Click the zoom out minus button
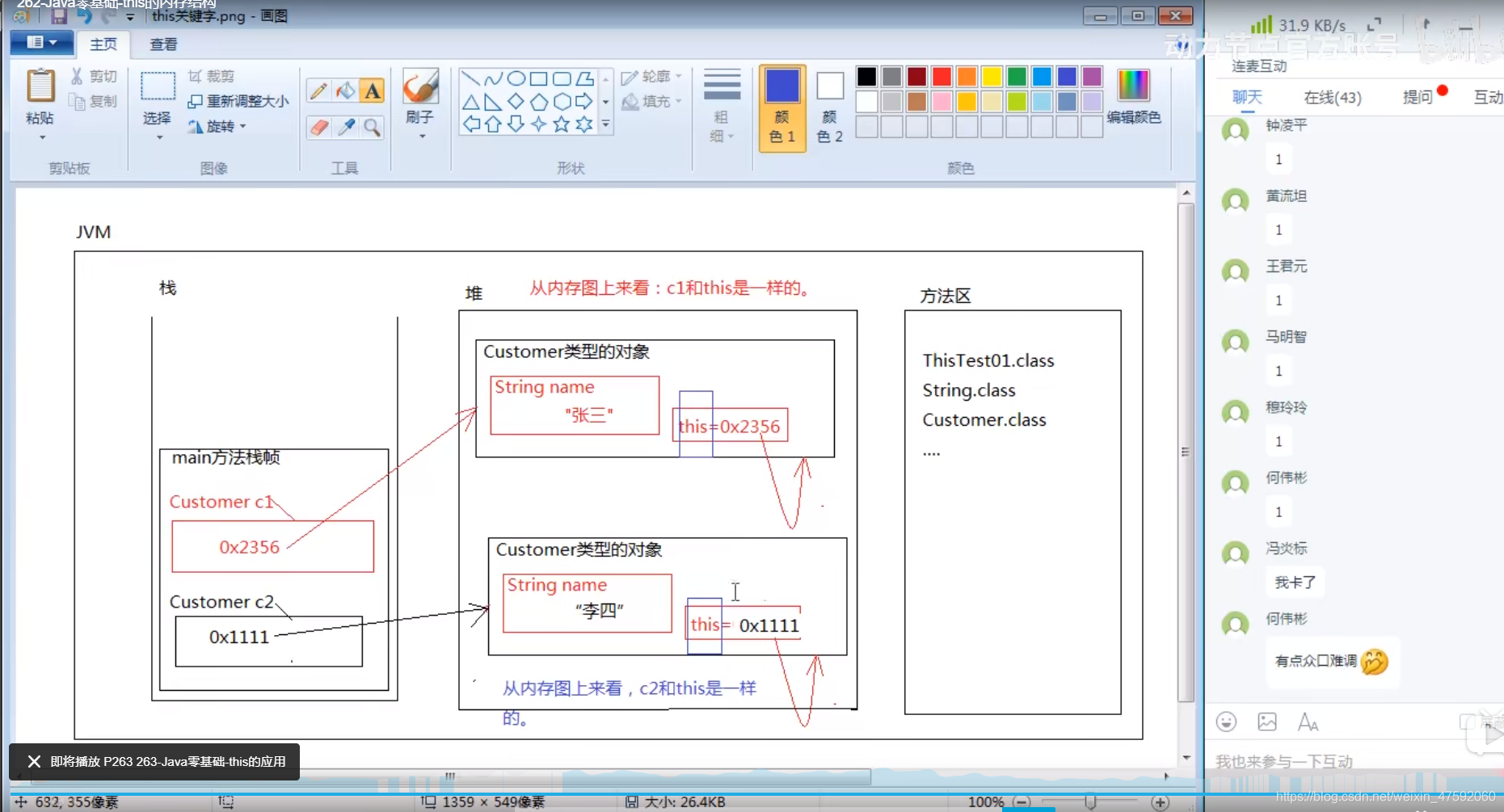 point(1022,801)
